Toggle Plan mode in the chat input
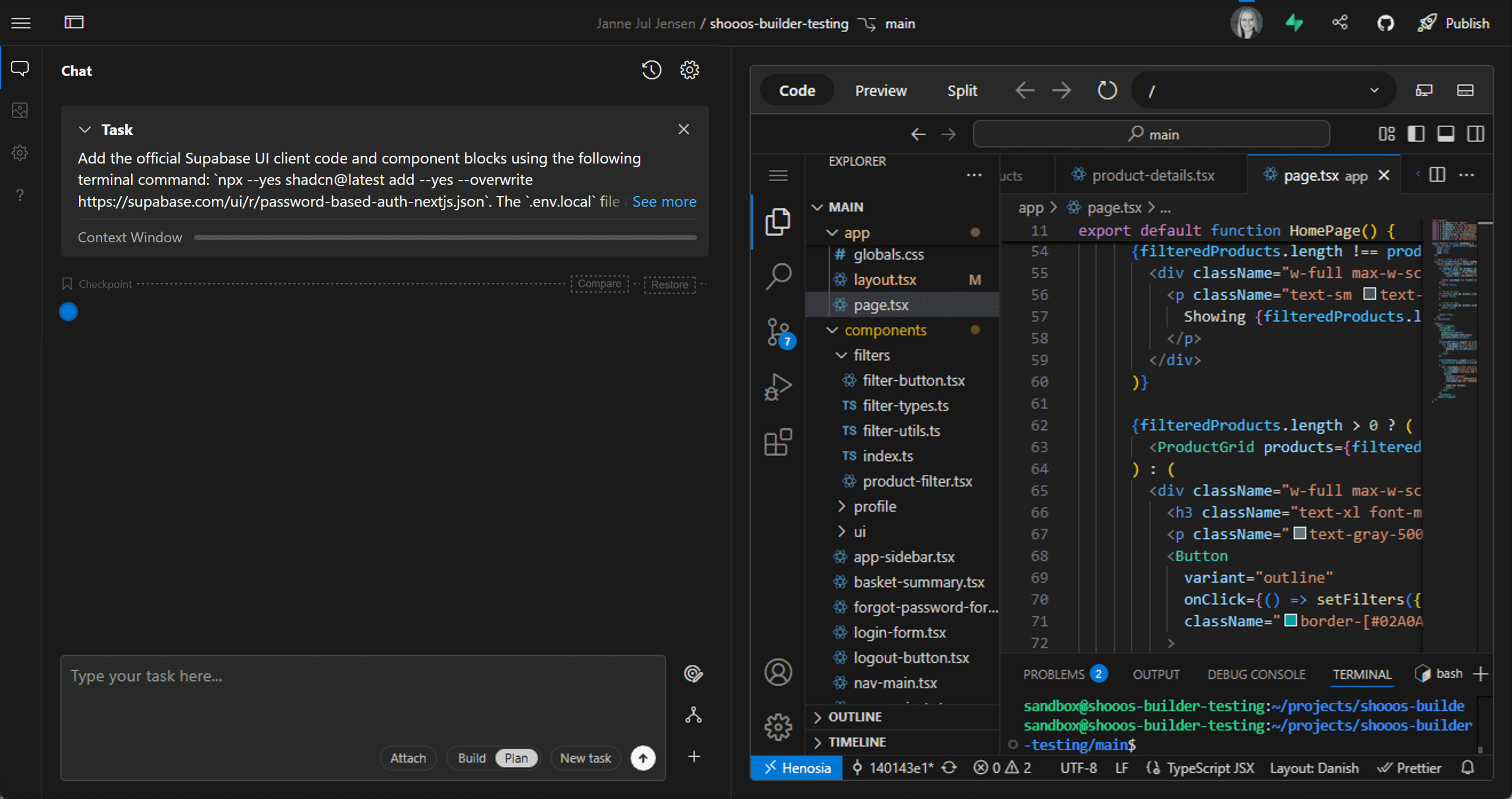 point(516,758)
